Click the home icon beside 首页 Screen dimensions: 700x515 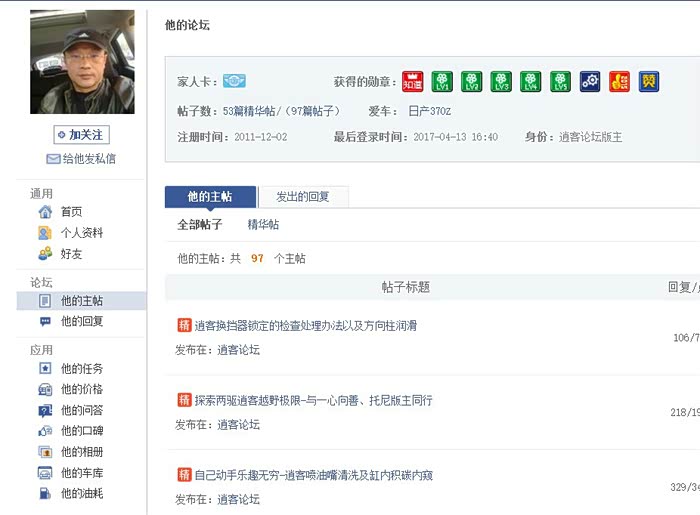tap(45, 212)
